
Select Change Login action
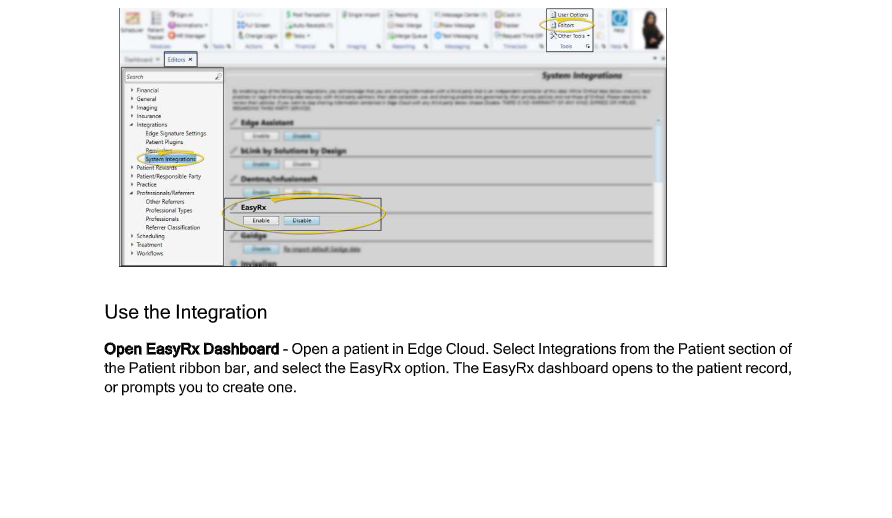tap(257, 35)
